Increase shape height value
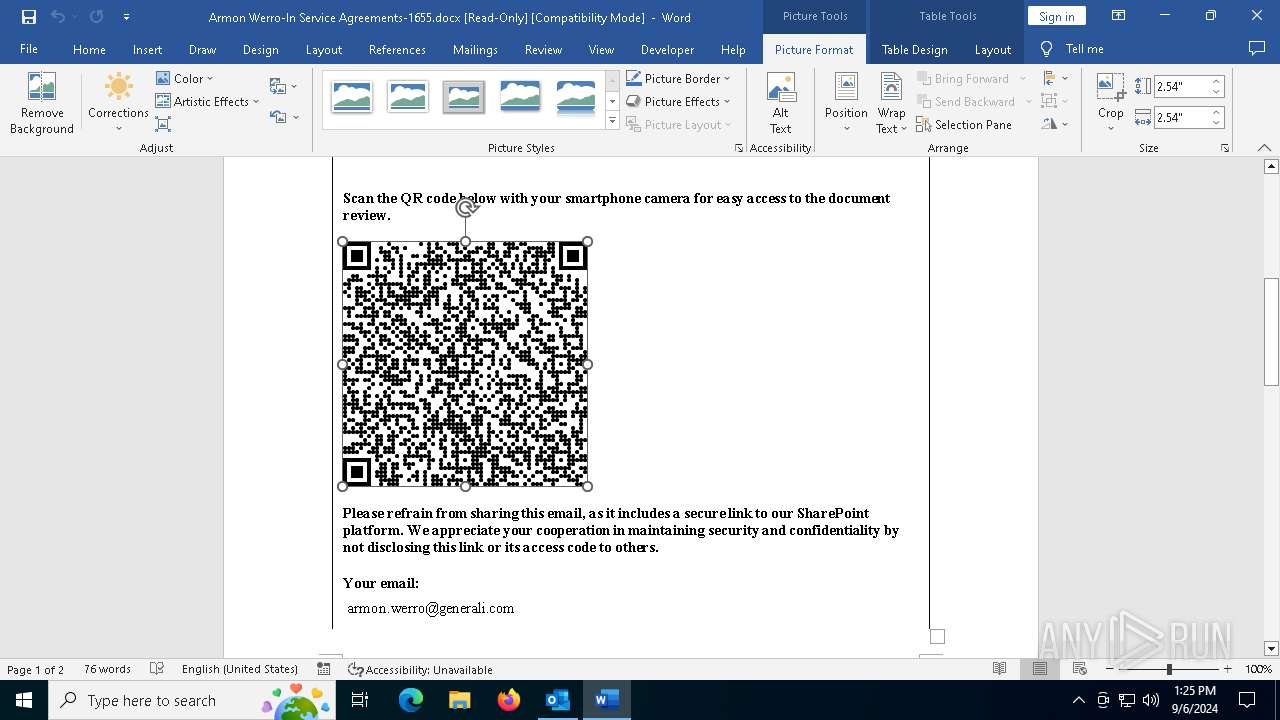 pyautogui.click(x=1217, y=82)
